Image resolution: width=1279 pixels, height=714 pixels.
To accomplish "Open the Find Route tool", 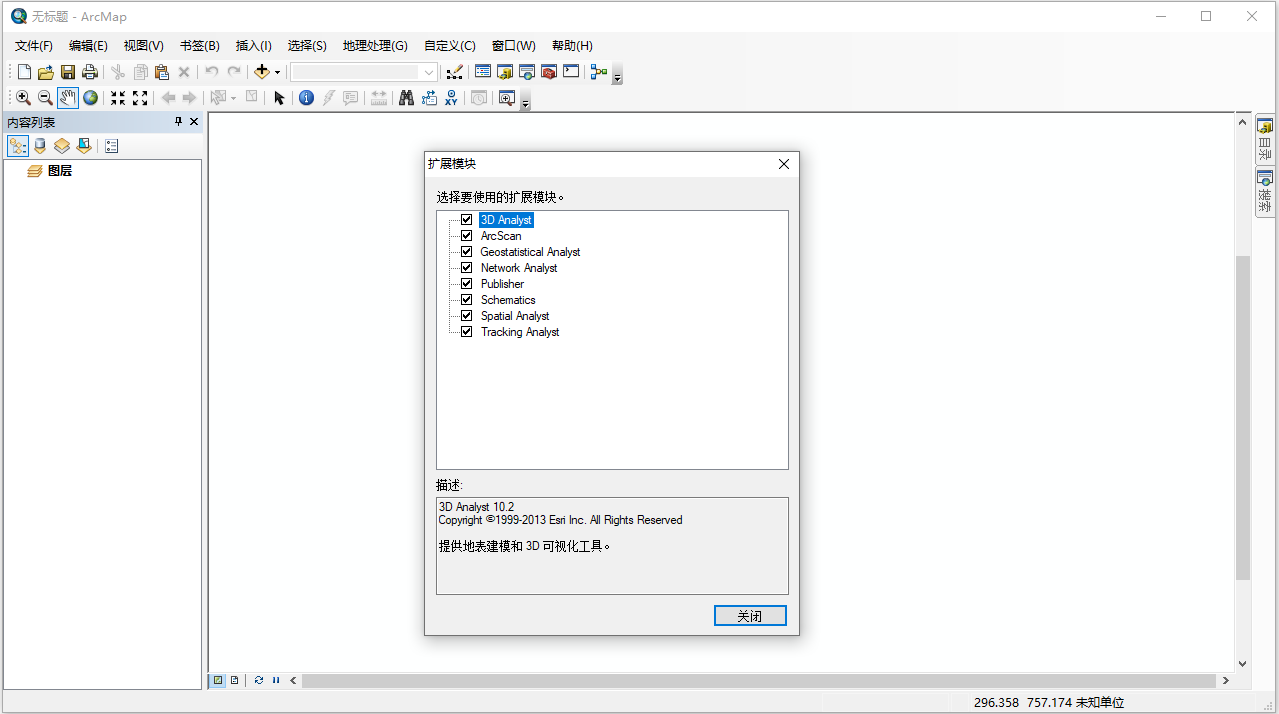I will click(x=429, y=98).
